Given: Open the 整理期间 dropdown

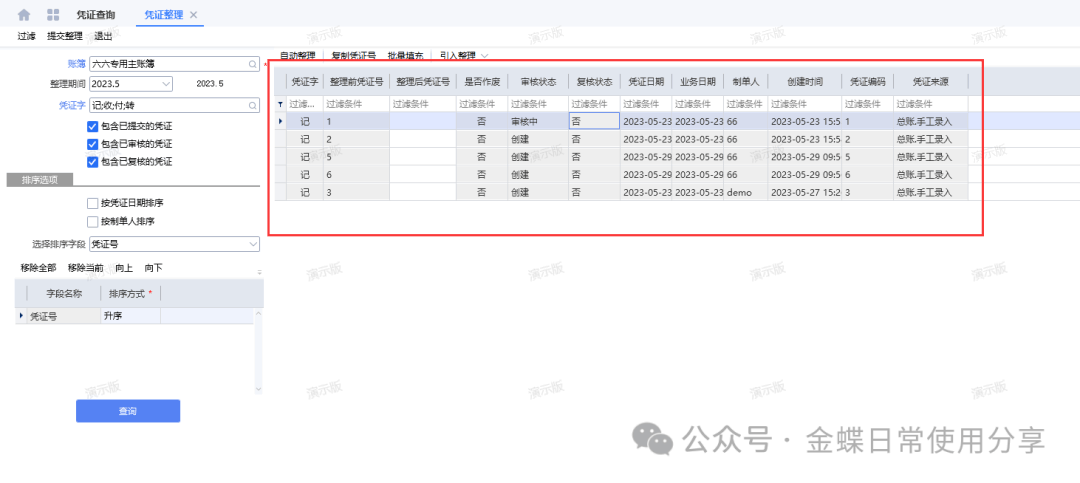Looking at the screenshot, I should click(x=166, y=83).
